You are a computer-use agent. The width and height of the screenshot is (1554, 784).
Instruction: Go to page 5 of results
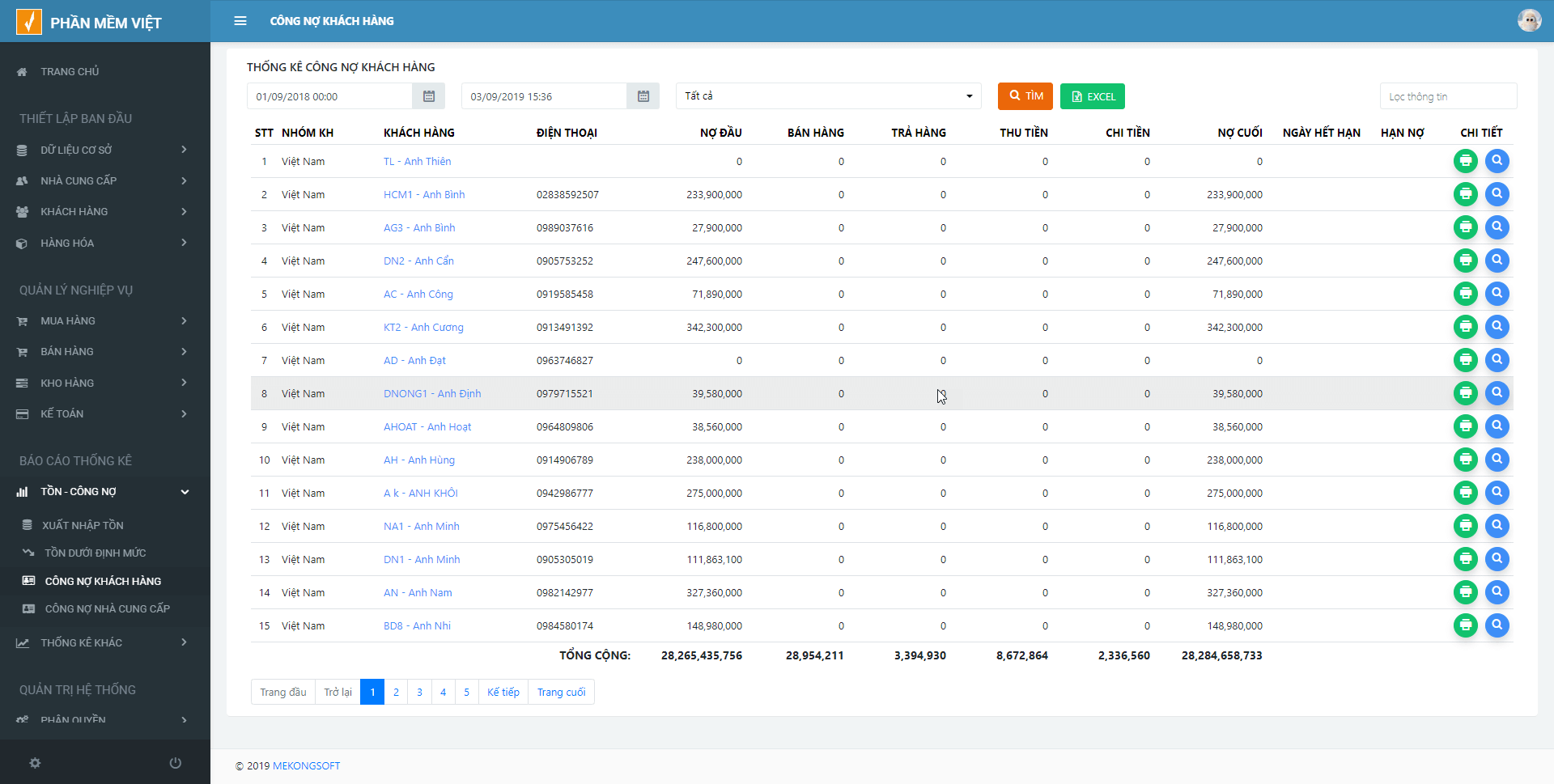coord(466,692)
